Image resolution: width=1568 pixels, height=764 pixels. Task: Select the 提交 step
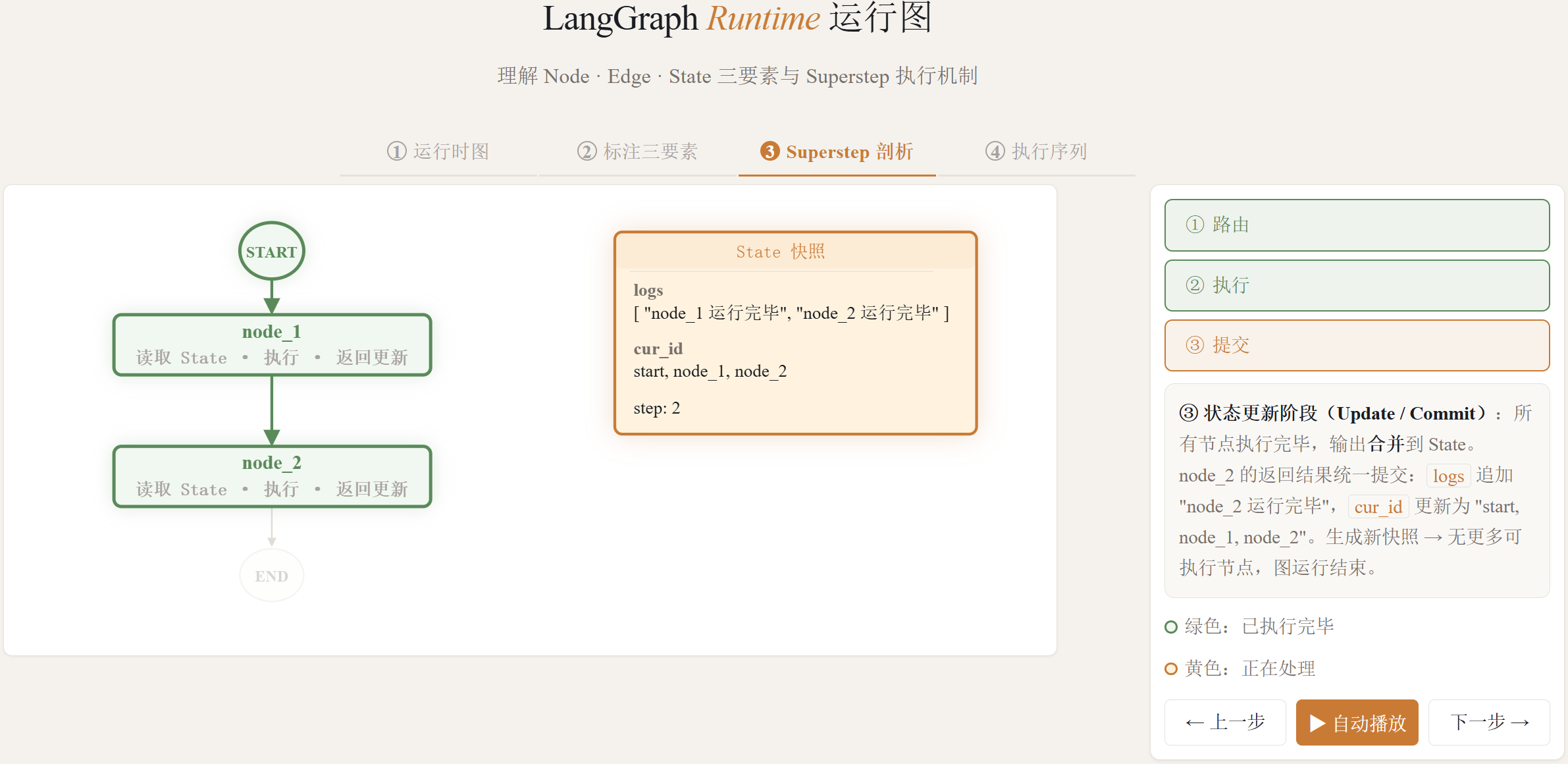pos(1357,345)
